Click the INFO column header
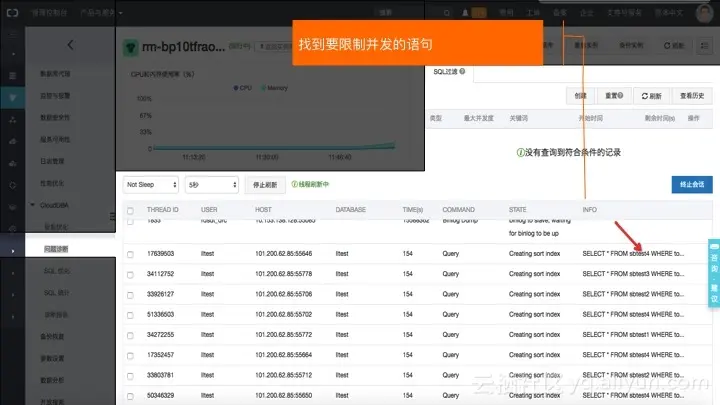The height and width of the screenshot is (405, 720). (x=590, y=209)
